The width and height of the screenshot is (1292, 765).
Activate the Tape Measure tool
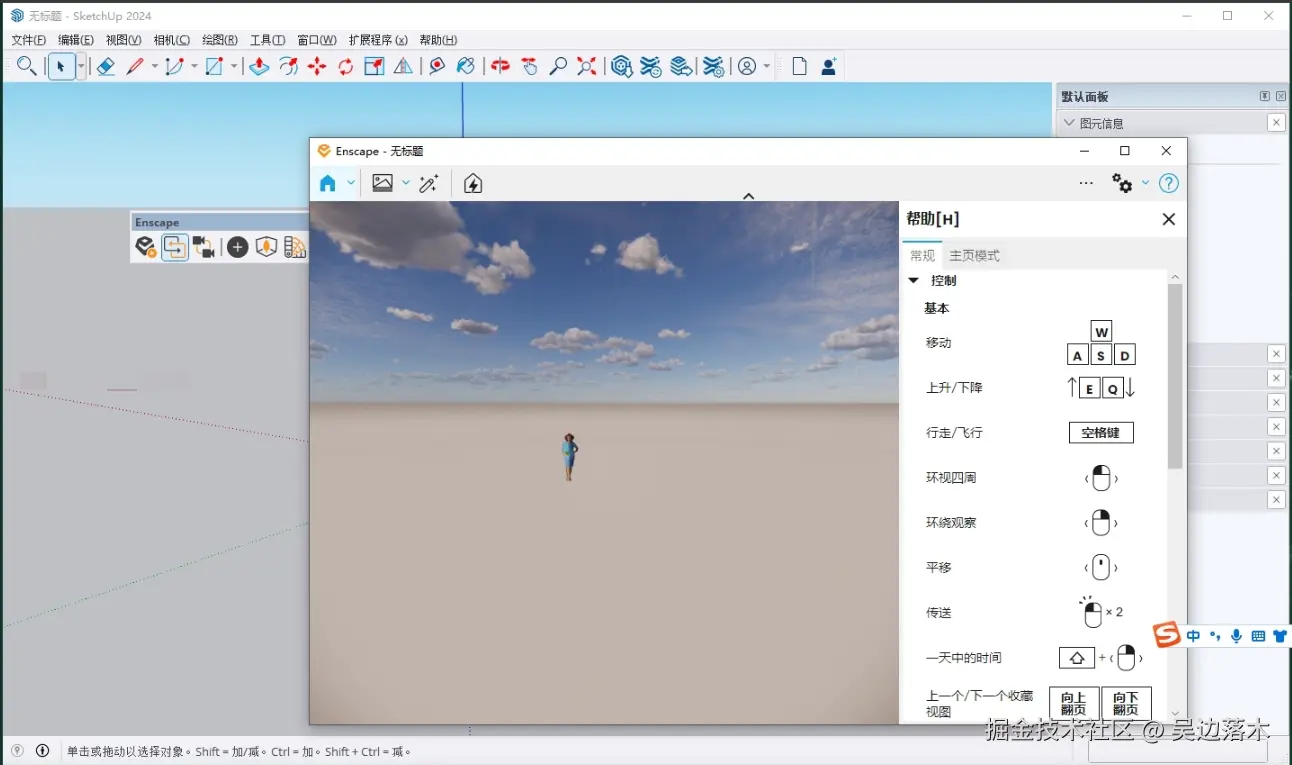[x=437, y=66]
